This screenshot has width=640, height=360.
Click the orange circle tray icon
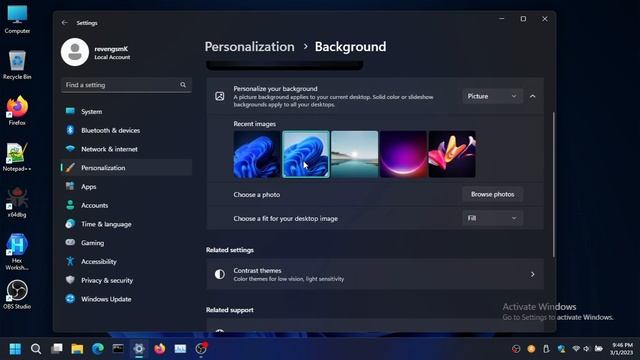(531, 349)
